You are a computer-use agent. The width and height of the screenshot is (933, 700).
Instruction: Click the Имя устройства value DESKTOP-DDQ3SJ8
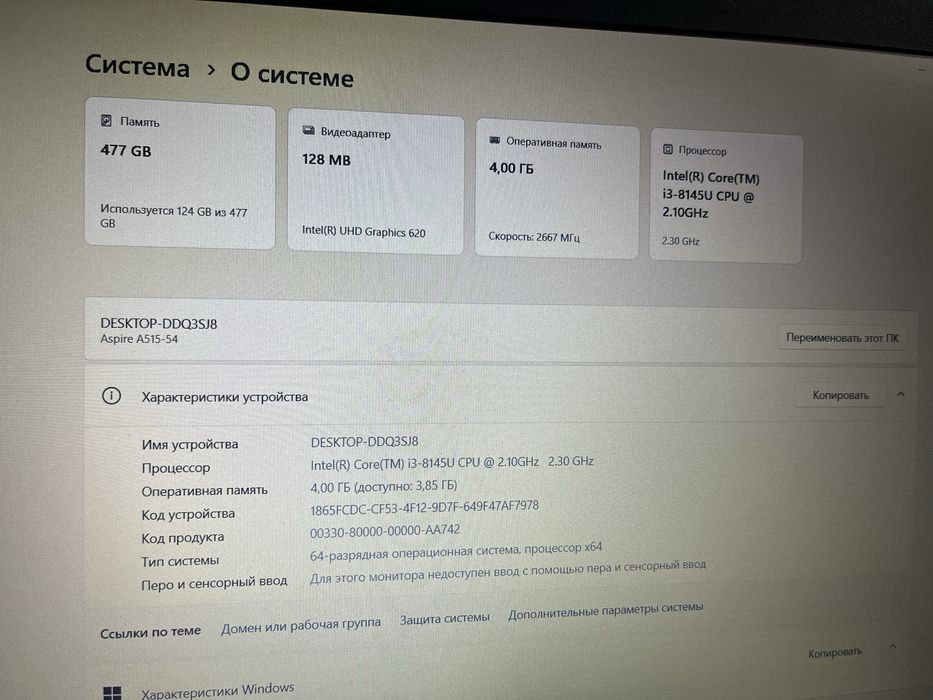(364, 442)
